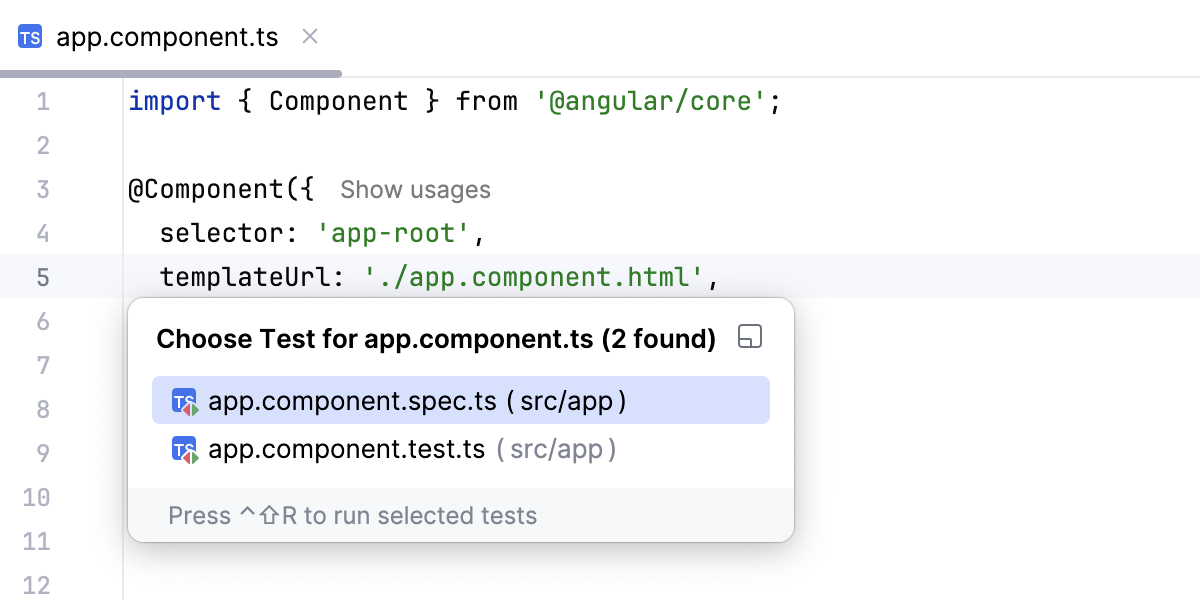Click the import keyword on line 1
Image resolution: width=1200 pixels, height=600 pixels.
(x=175, y=101)
